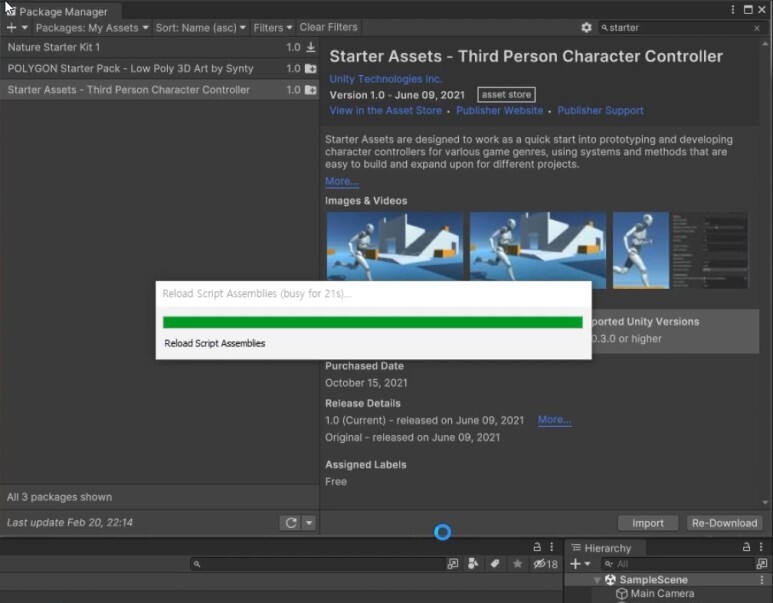Click the search by label tag icon
The width and height of the screenshot is (773, 603).
coord(494,563)
